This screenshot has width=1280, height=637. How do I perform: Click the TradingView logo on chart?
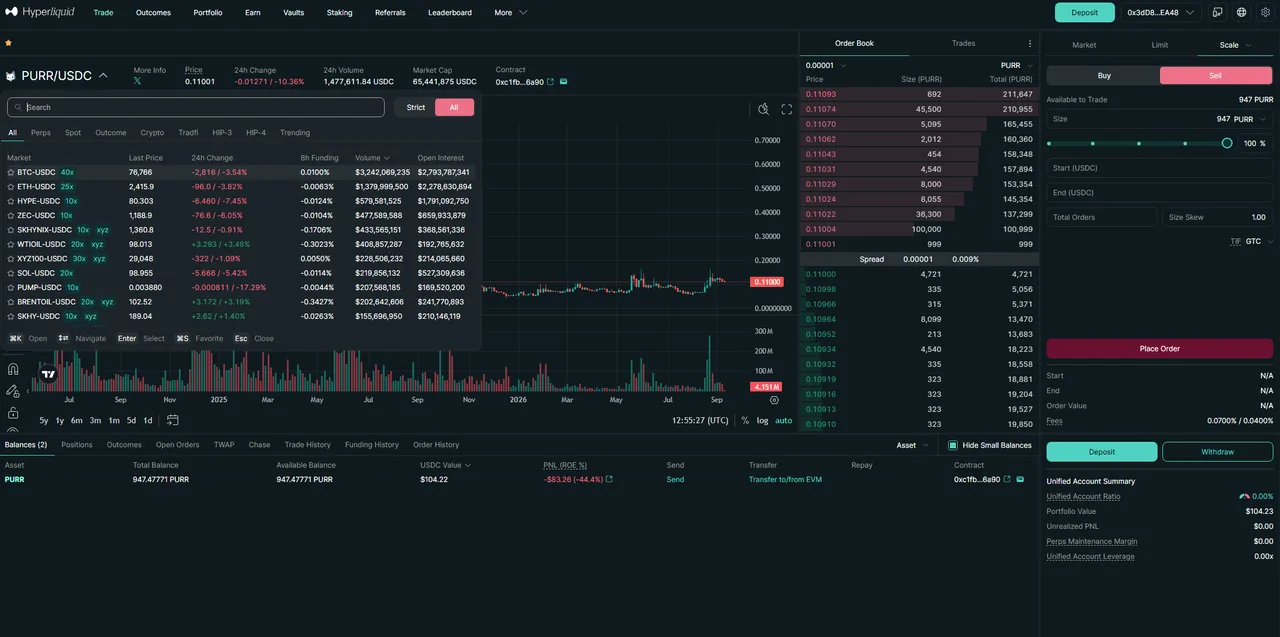[48, 374]
